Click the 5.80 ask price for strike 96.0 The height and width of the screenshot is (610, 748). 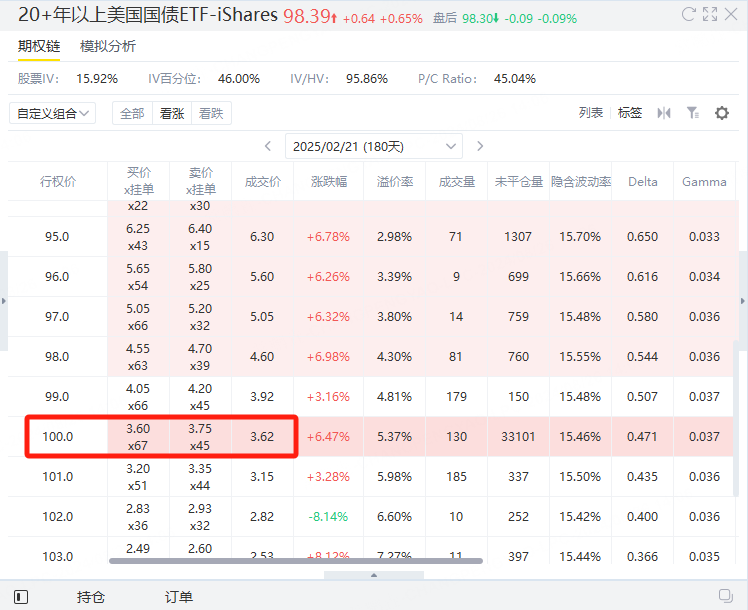click(200, 269)
